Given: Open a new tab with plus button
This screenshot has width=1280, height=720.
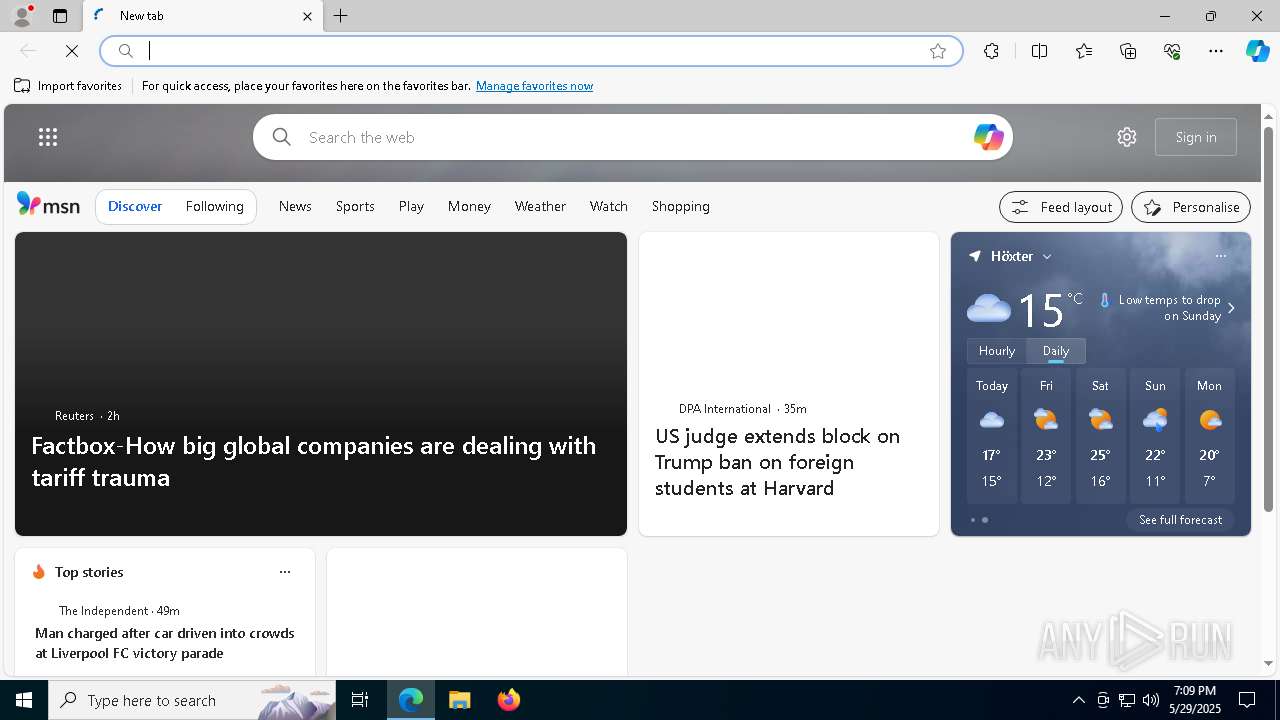Looking at the screenshot, I should pyautogui.click(x=341, y=16).
